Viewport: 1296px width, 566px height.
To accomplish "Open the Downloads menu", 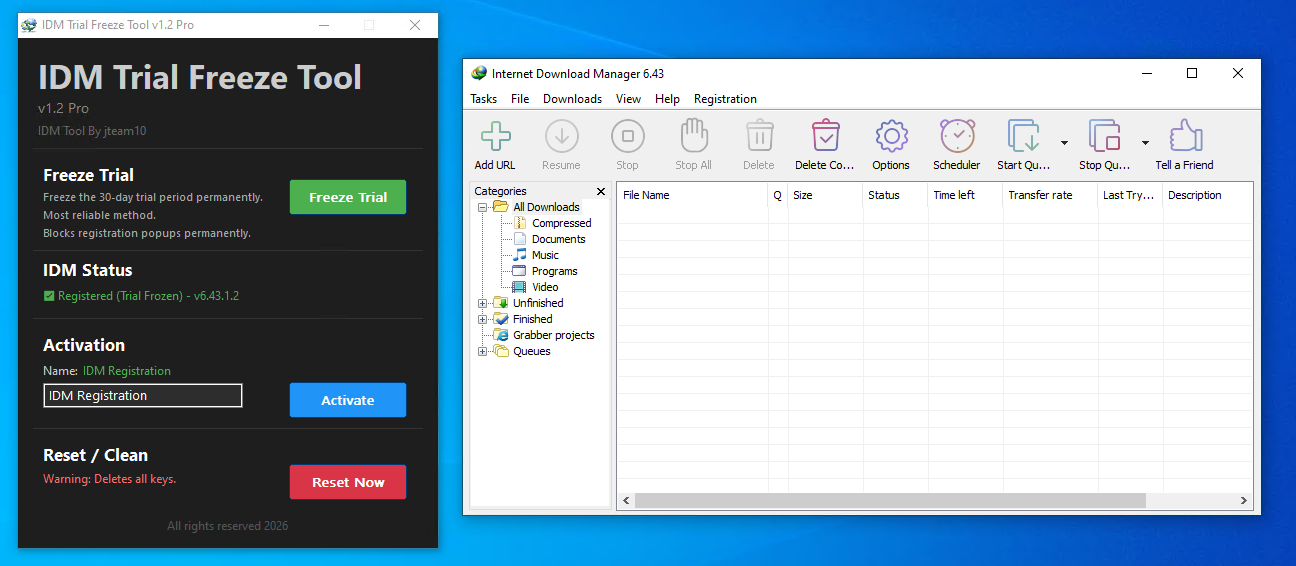I will [x=572, y=99].
